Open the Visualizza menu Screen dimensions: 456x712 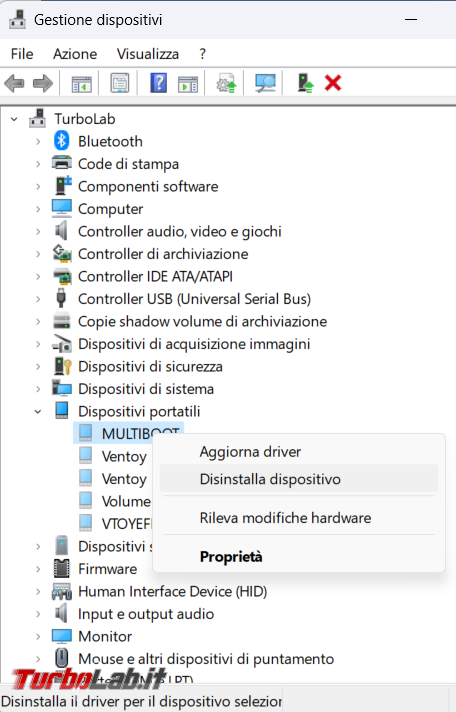[x=148, y=54]
